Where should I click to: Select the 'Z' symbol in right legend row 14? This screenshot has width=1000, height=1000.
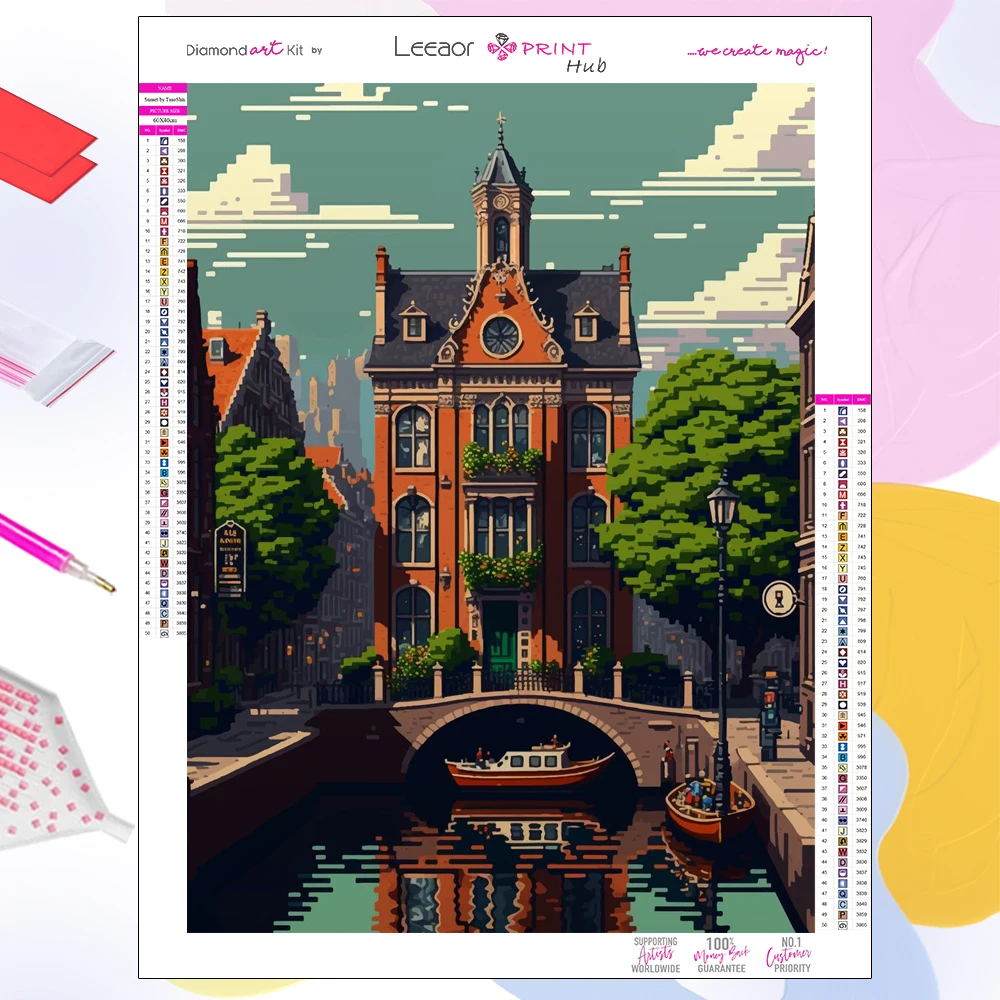click(842, 547)
